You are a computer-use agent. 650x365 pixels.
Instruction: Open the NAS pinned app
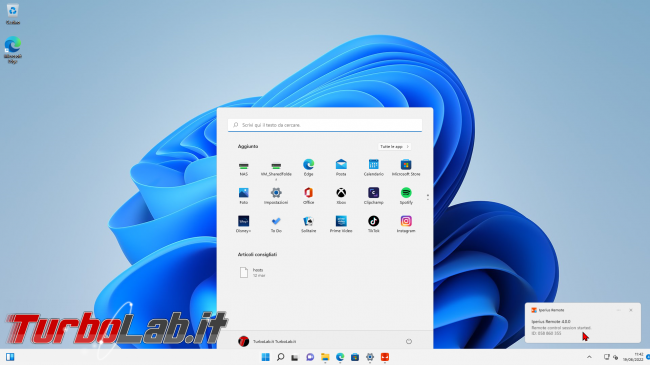pos(243,168)
